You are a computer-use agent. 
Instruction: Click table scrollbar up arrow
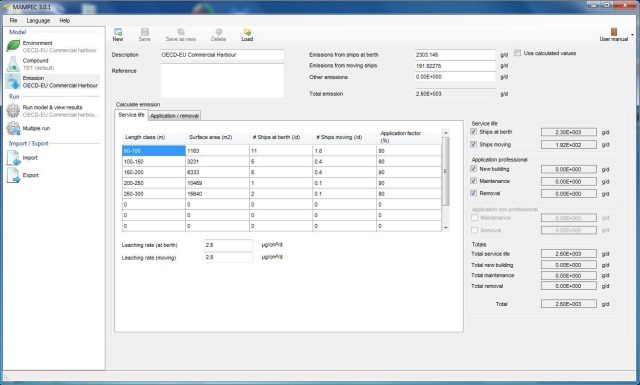tap(446, 133)
